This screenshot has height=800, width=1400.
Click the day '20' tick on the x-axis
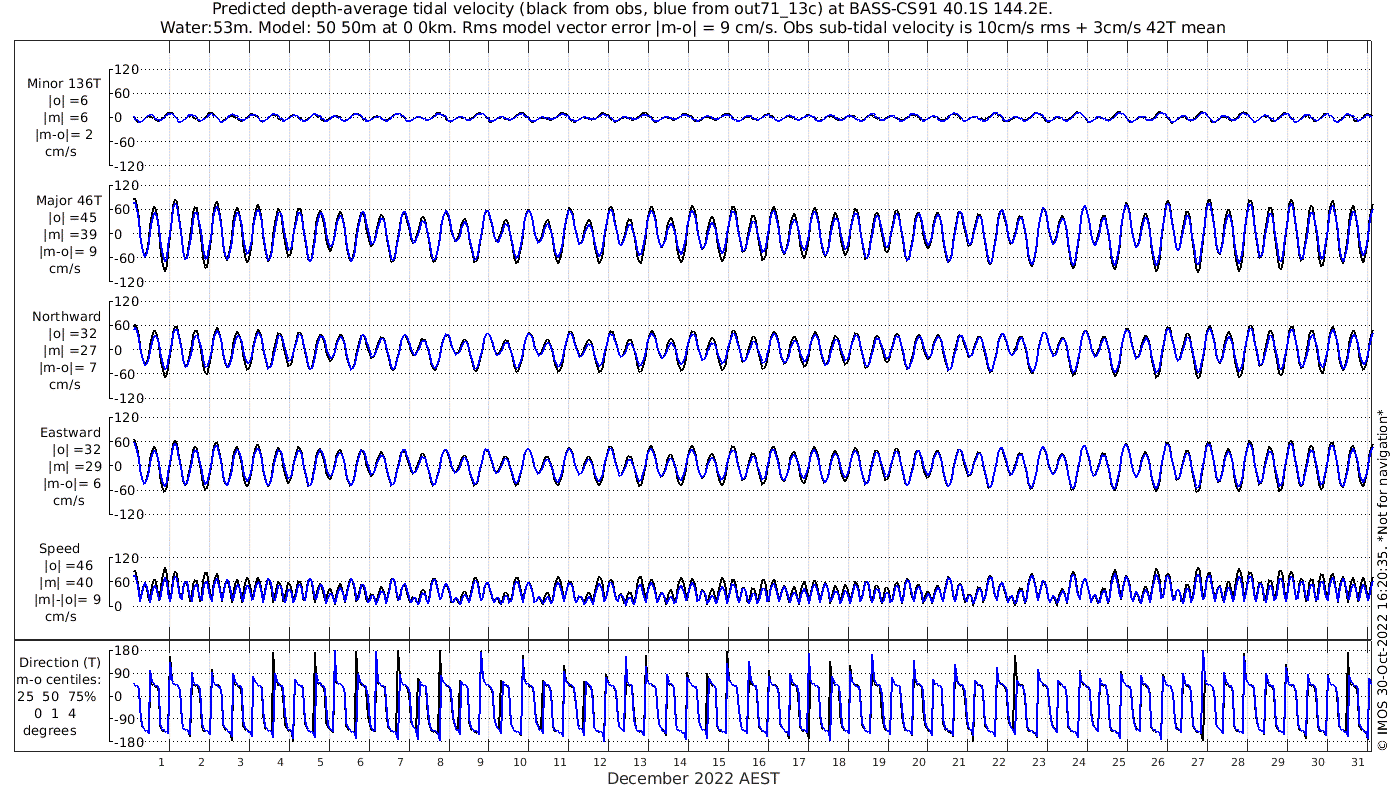(919, 762)
